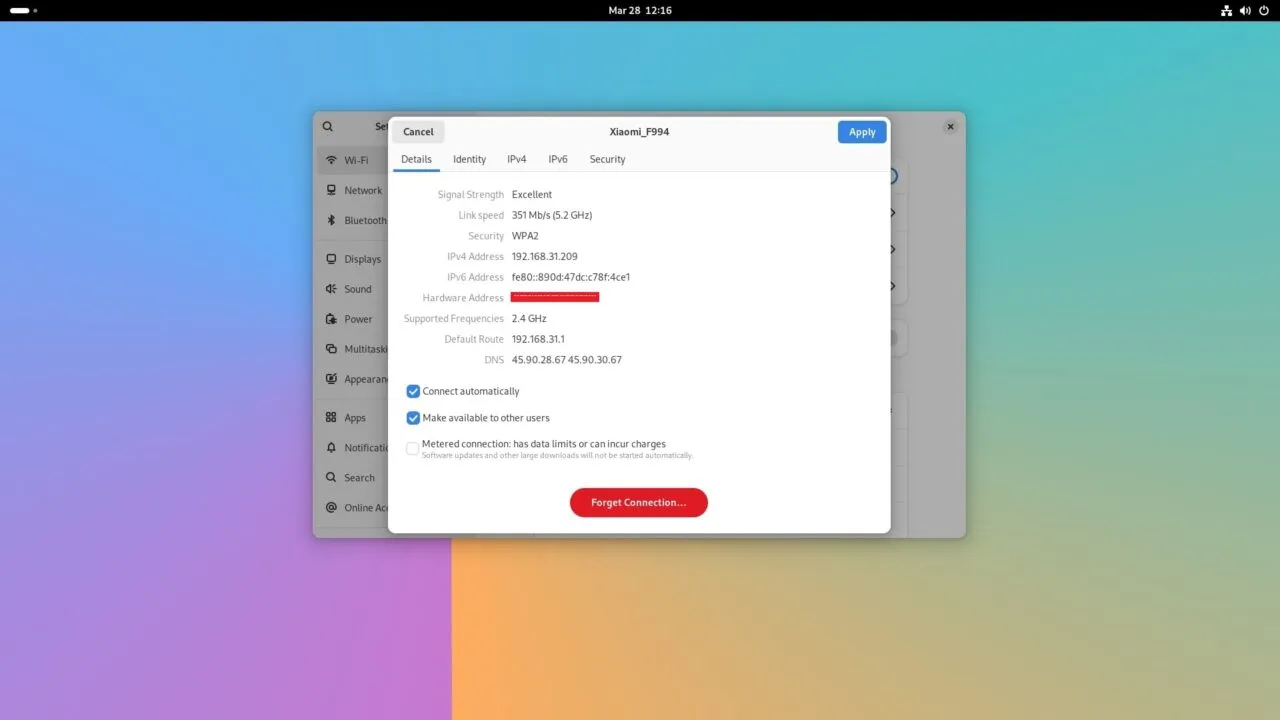Disable Make available to other users
This screenshot has width=1280, height=720.
point(413,418)
